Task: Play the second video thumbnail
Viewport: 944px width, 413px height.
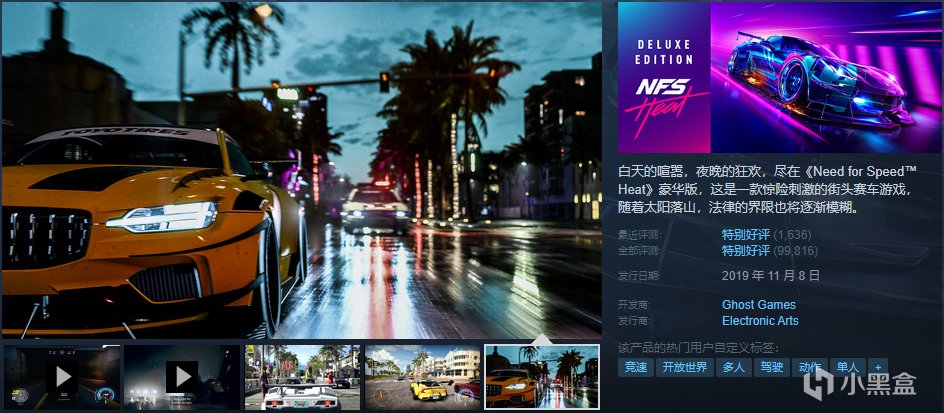Action: click(x=182, y=377)
